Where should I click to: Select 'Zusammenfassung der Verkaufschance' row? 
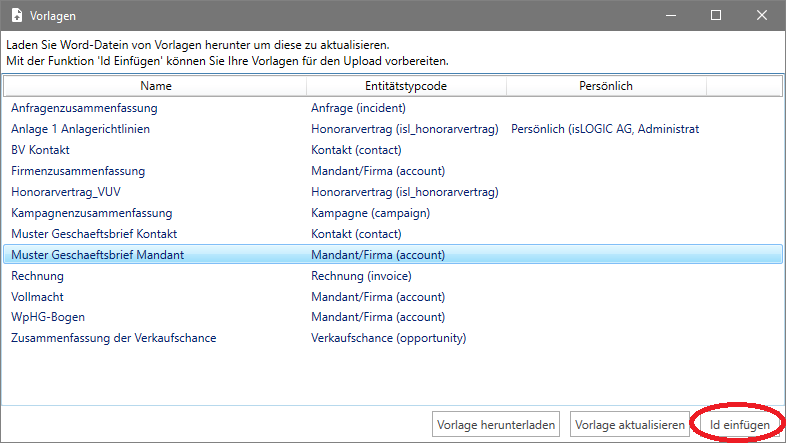[113, 338]
